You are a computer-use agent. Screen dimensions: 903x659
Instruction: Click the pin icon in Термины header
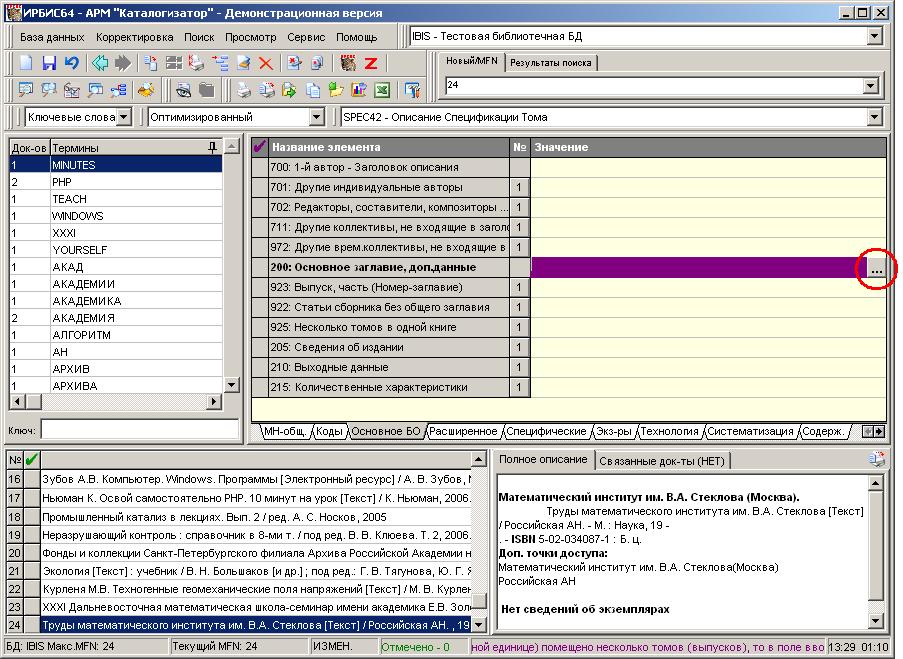click(212, 147)
